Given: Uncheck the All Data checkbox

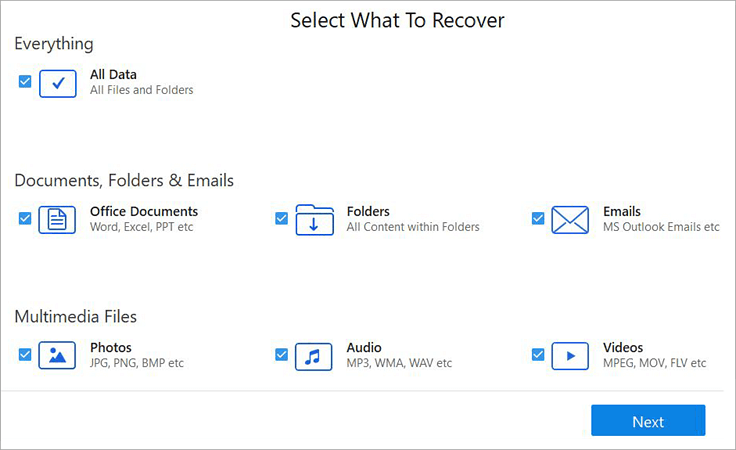Looking at the screenshot, I should click(25, 81).
